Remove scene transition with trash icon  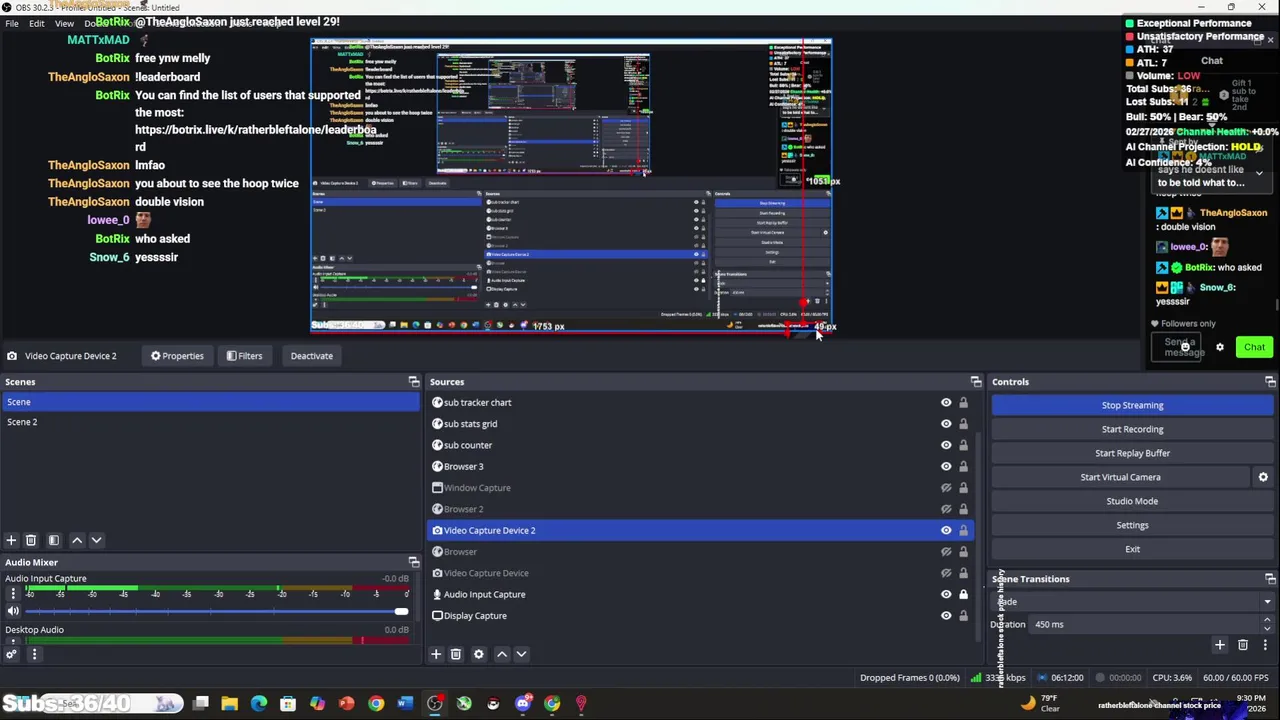pyautogui.click(x=1243, y=646)
